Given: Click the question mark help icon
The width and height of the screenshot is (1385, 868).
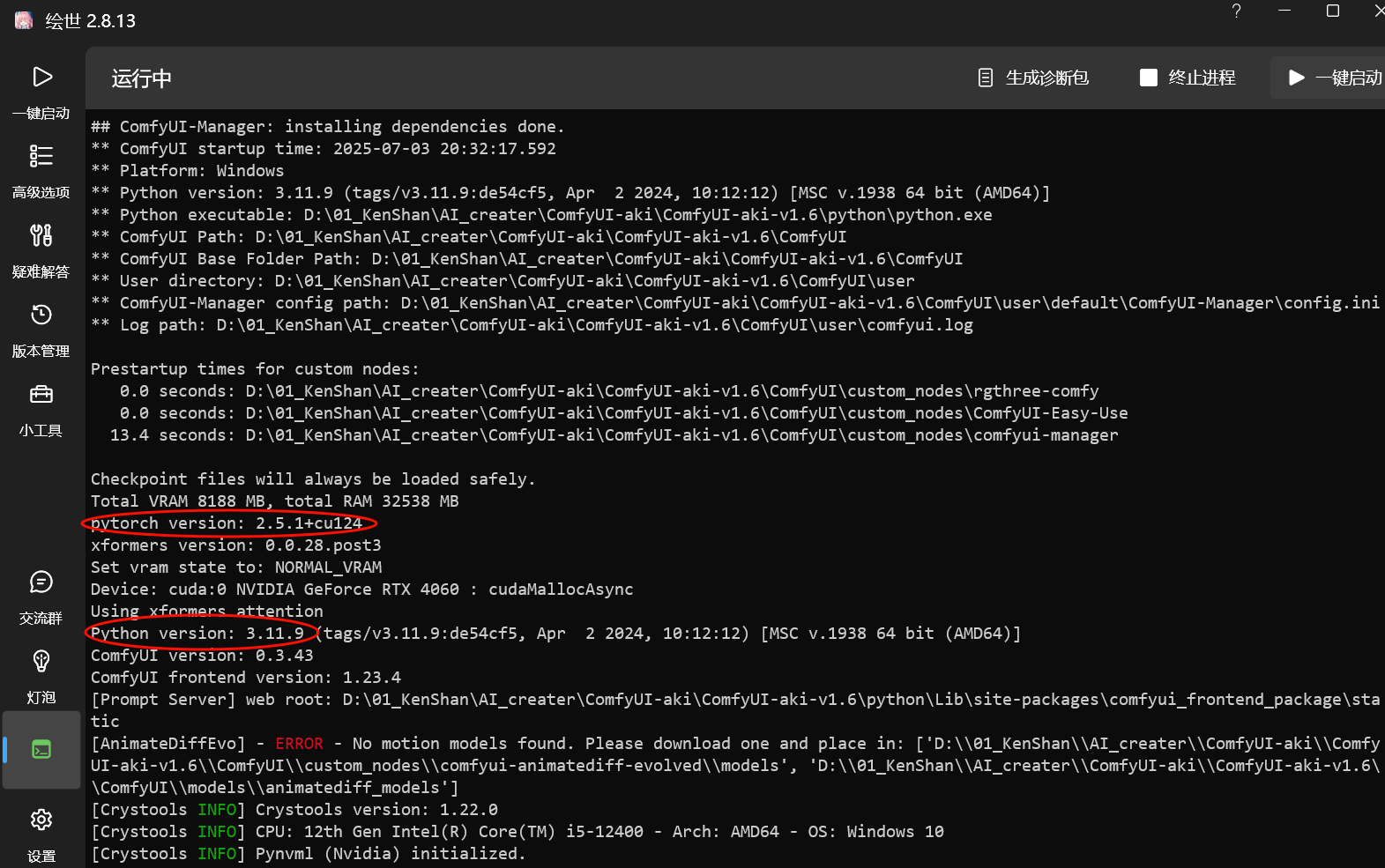Looking at the screenshot, I should [x=1236, y=11].
